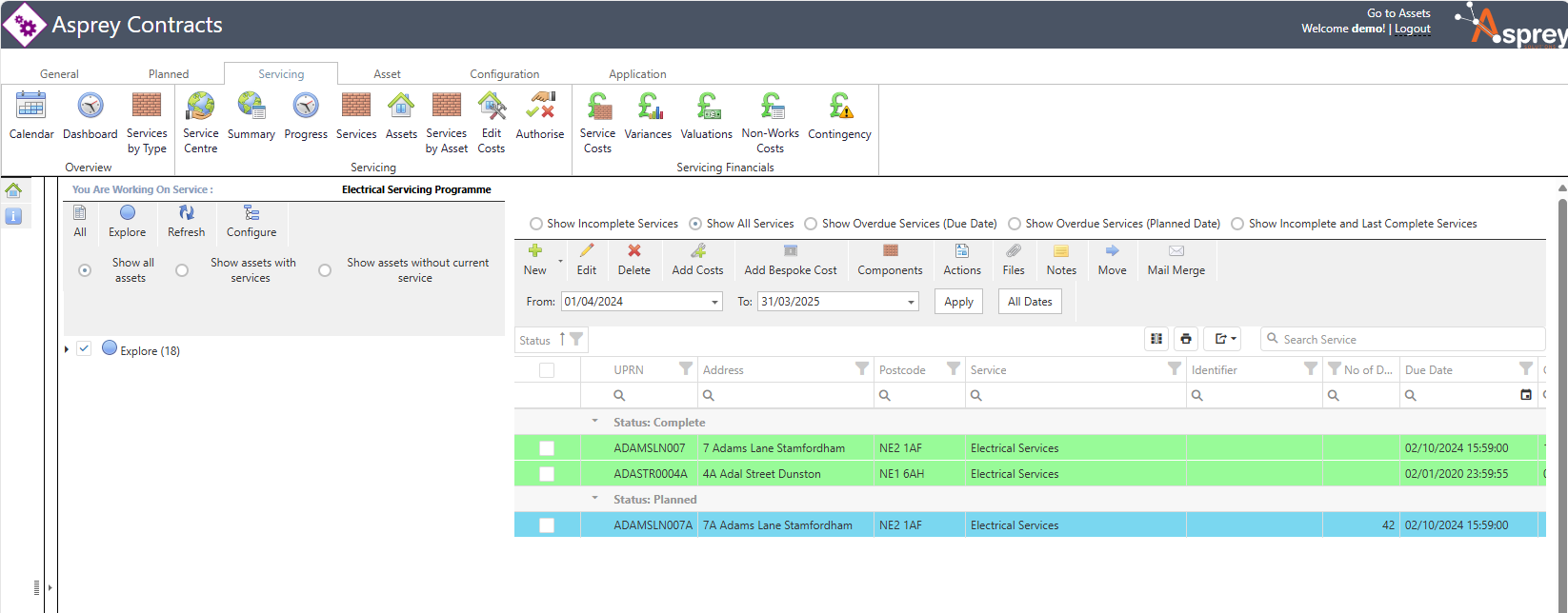Click the Apply date button
The height and width of the screenshot is (613, 1568).
click(x=958, y=302)
